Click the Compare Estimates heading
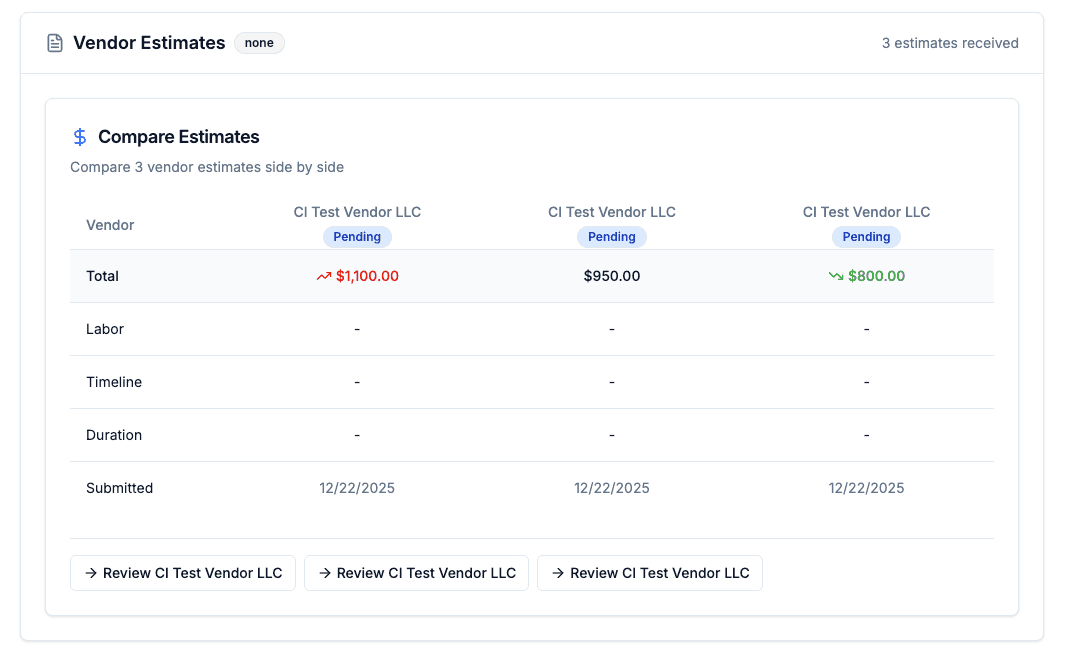The image size is (1065, 656). point(178,137)
